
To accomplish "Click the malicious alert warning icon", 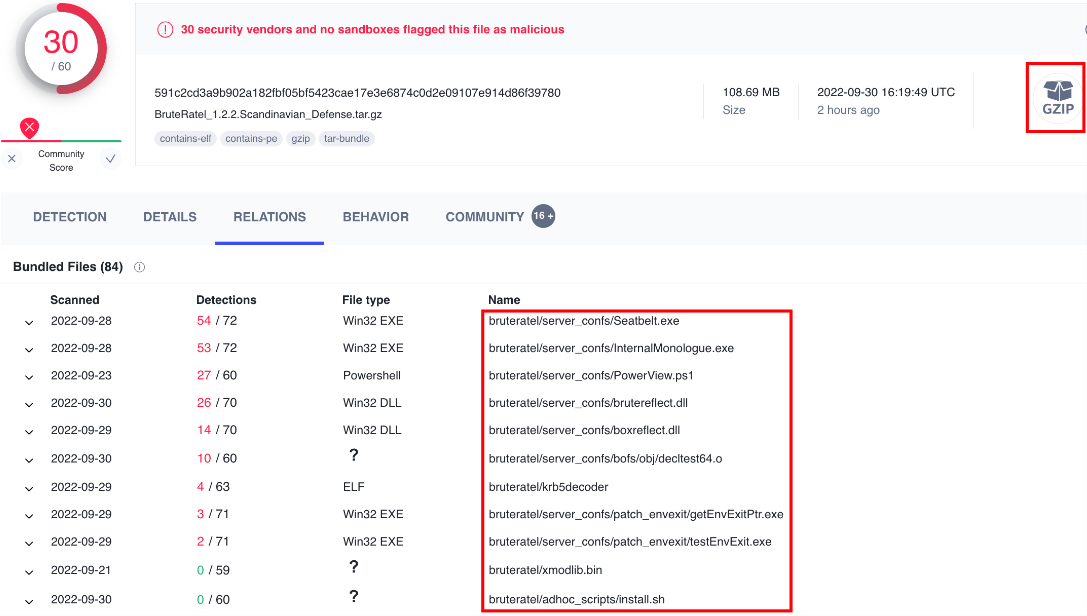I will point(165,30).
